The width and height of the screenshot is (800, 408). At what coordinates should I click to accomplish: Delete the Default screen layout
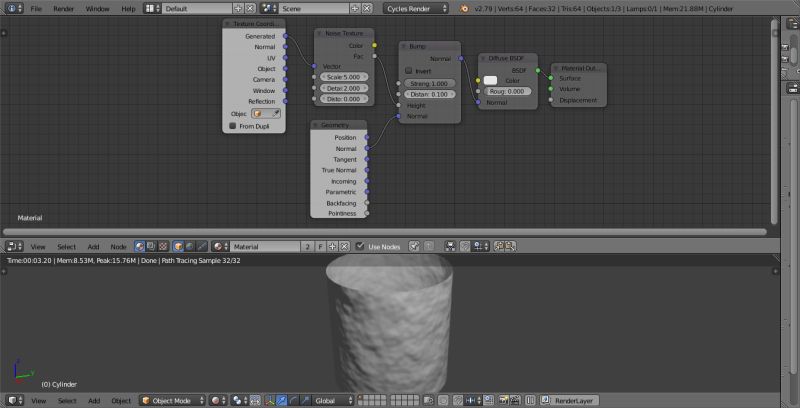pos(250,9)
